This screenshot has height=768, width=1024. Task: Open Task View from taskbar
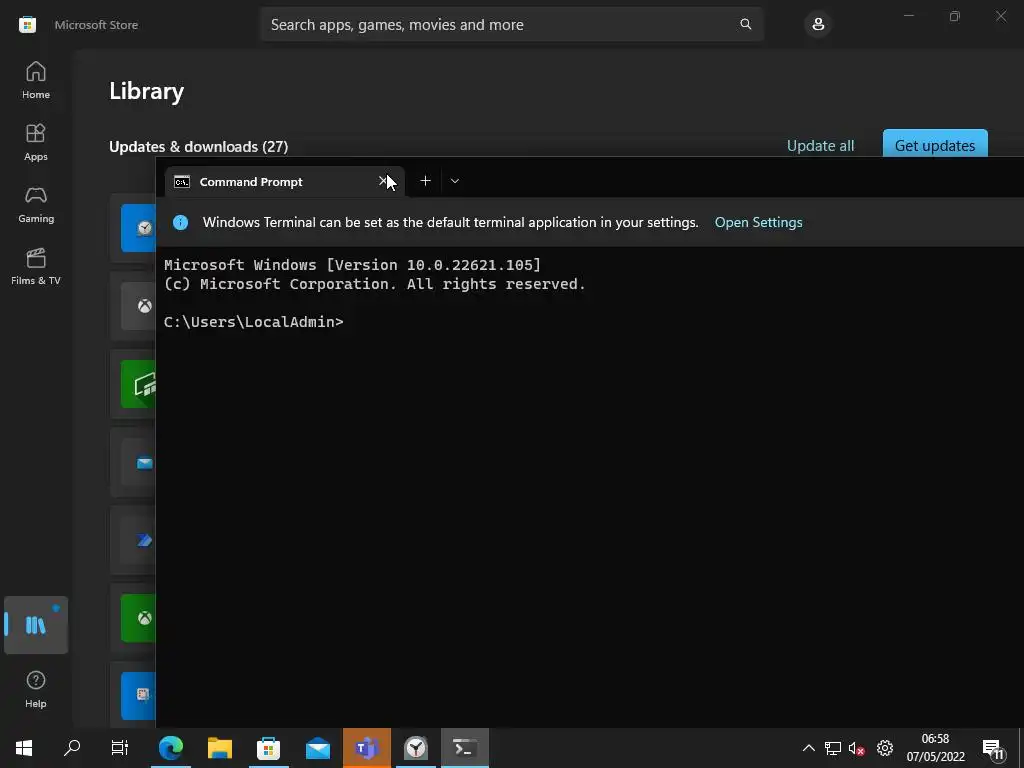point(120,748)
